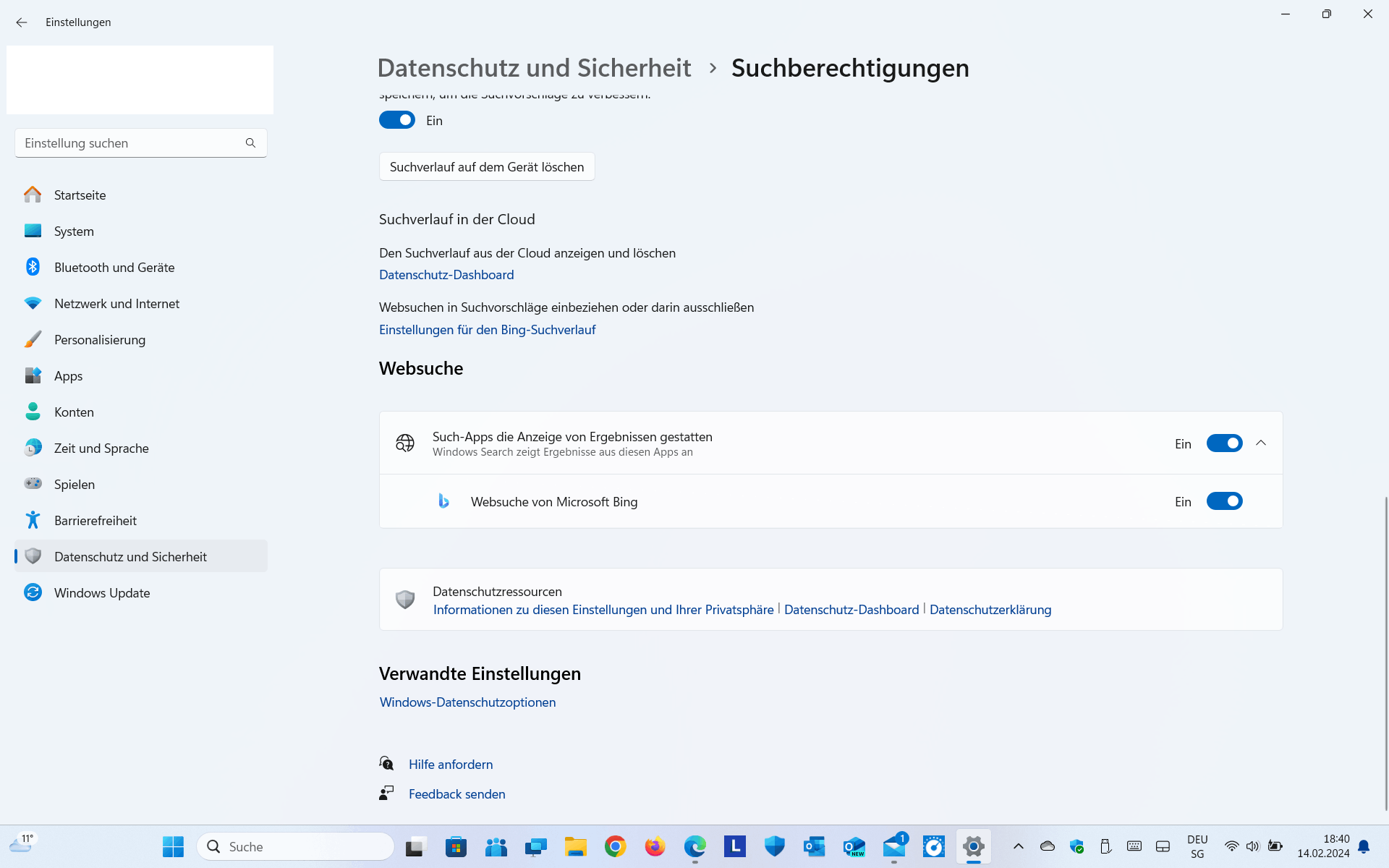1389x868 pixels.
Task: Select Netzwerk und Internet in sidebar
Action: click(x=116, y=304)
